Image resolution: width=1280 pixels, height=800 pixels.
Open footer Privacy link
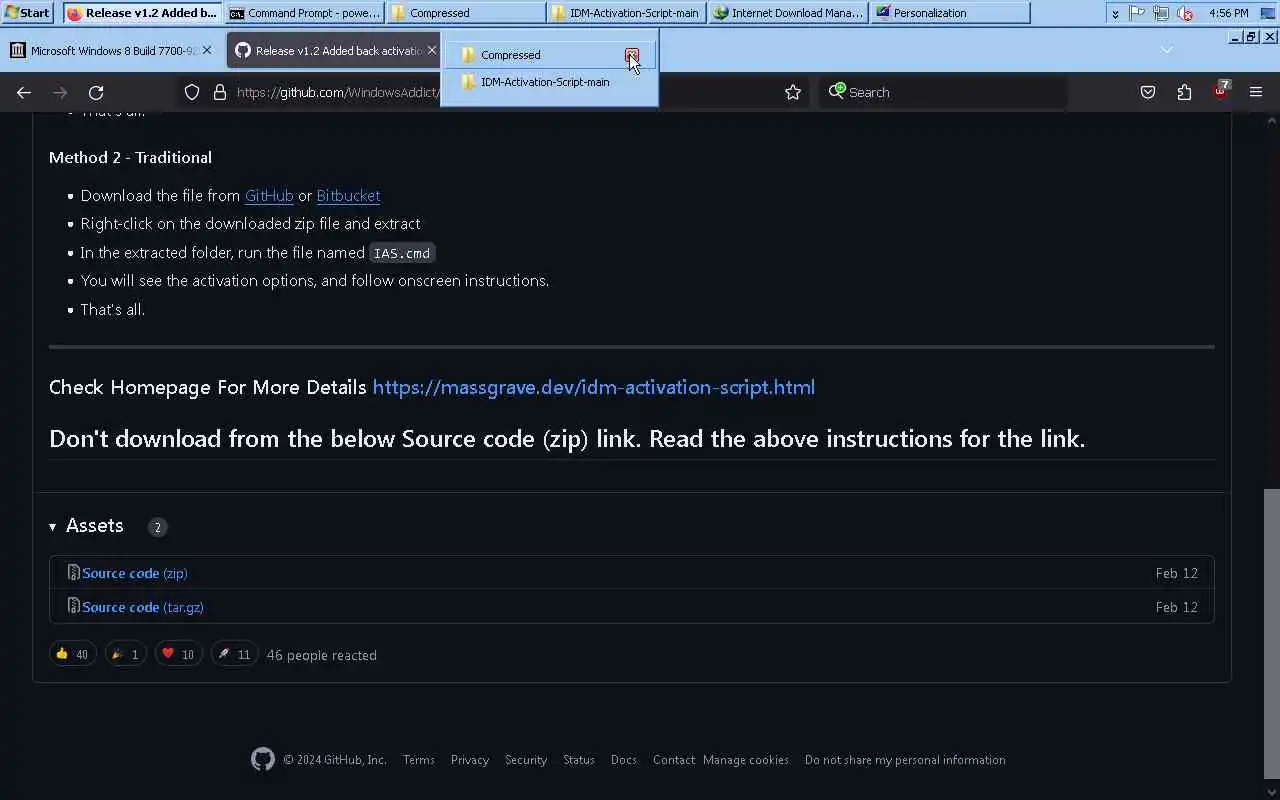470,760
